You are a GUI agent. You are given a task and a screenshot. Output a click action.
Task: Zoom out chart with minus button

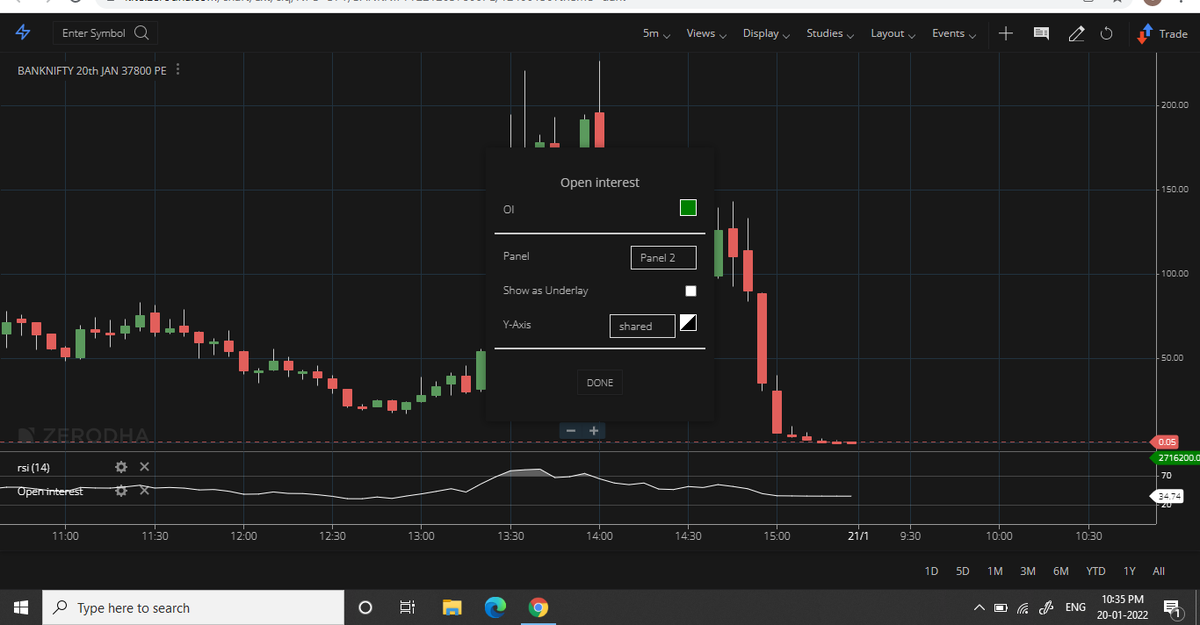tap(570, 430)
